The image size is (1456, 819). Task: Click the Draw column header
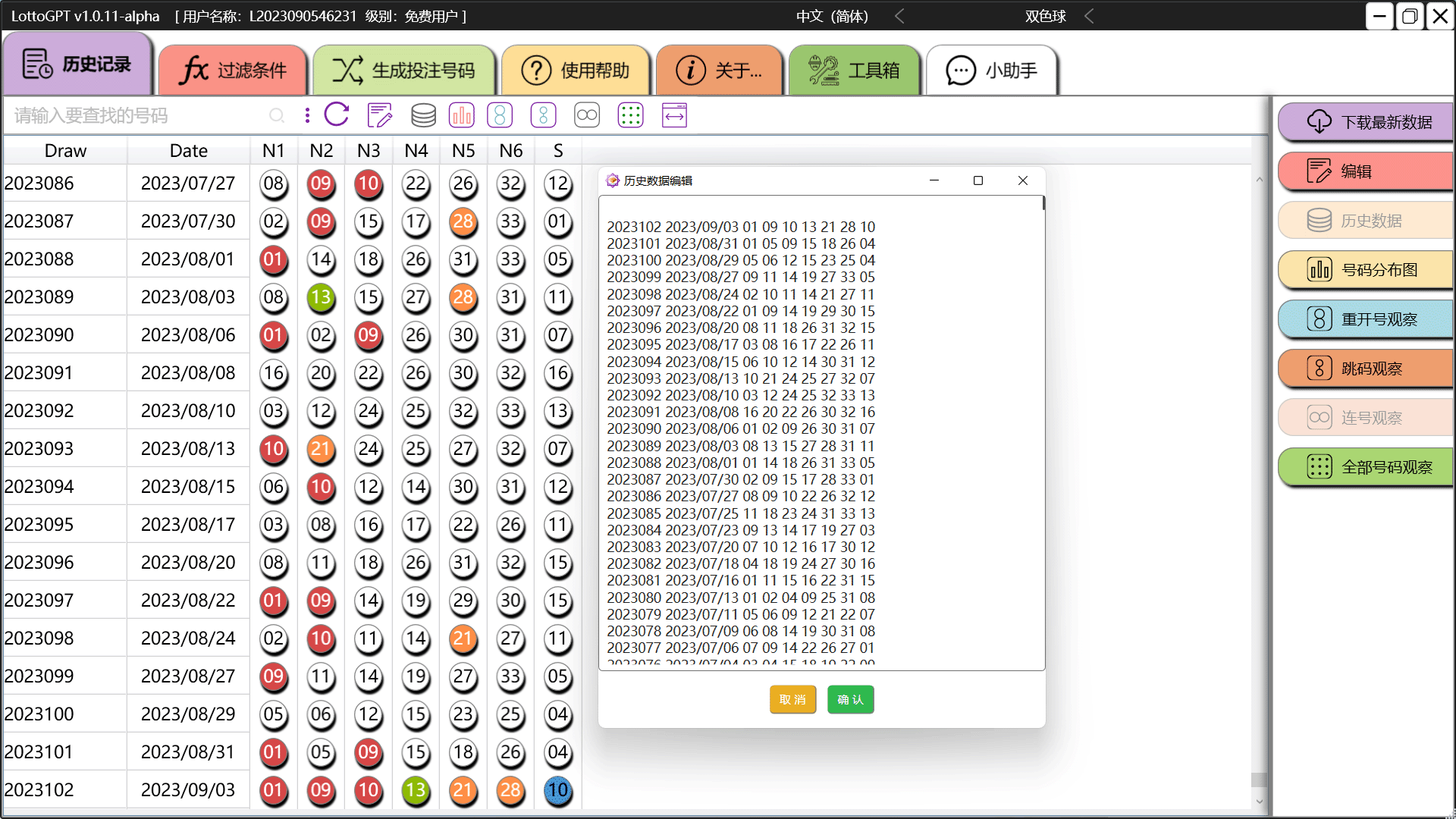point(65,151)
